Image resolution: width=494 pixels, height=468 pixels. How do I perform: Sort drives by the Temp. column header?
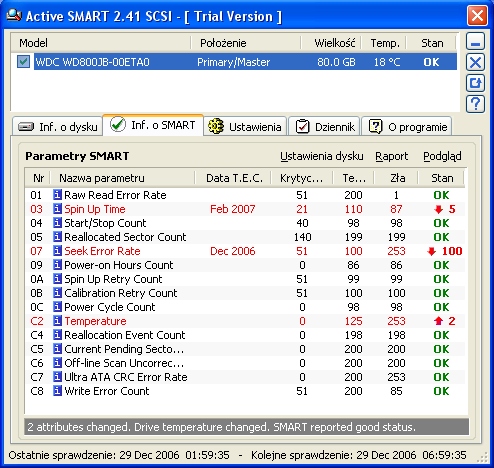point(384,43)
